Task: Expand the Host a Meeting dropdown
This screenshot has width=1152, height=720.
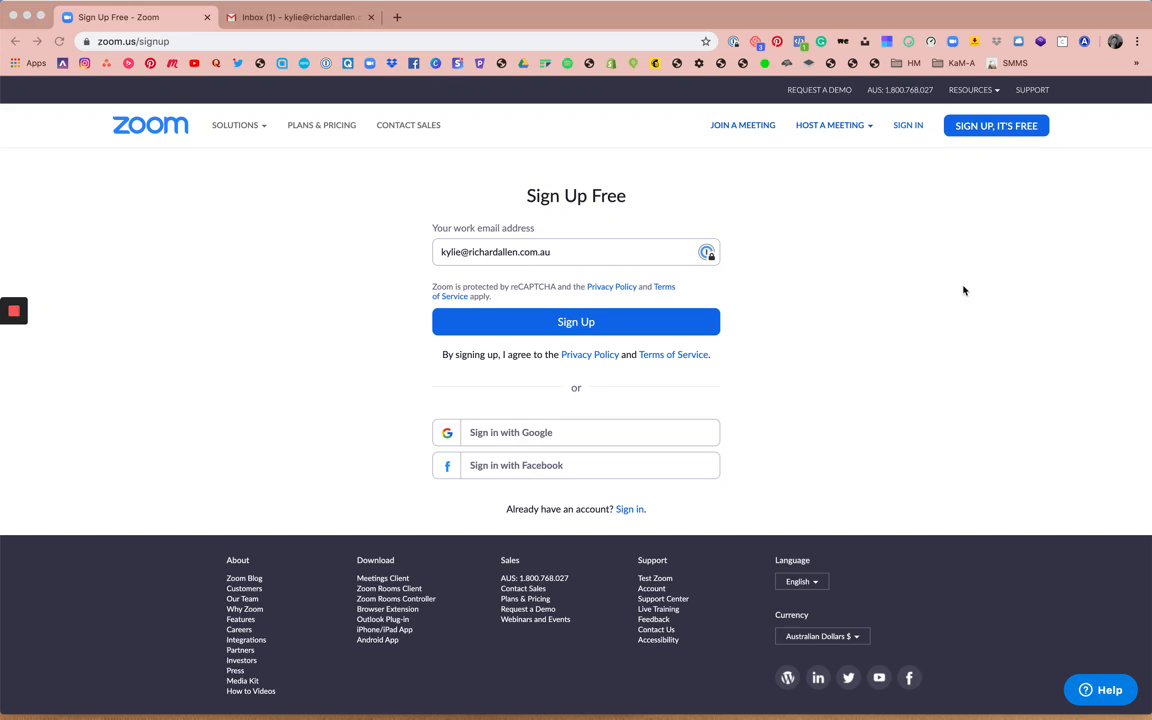Action: click(x=834, y=125)
